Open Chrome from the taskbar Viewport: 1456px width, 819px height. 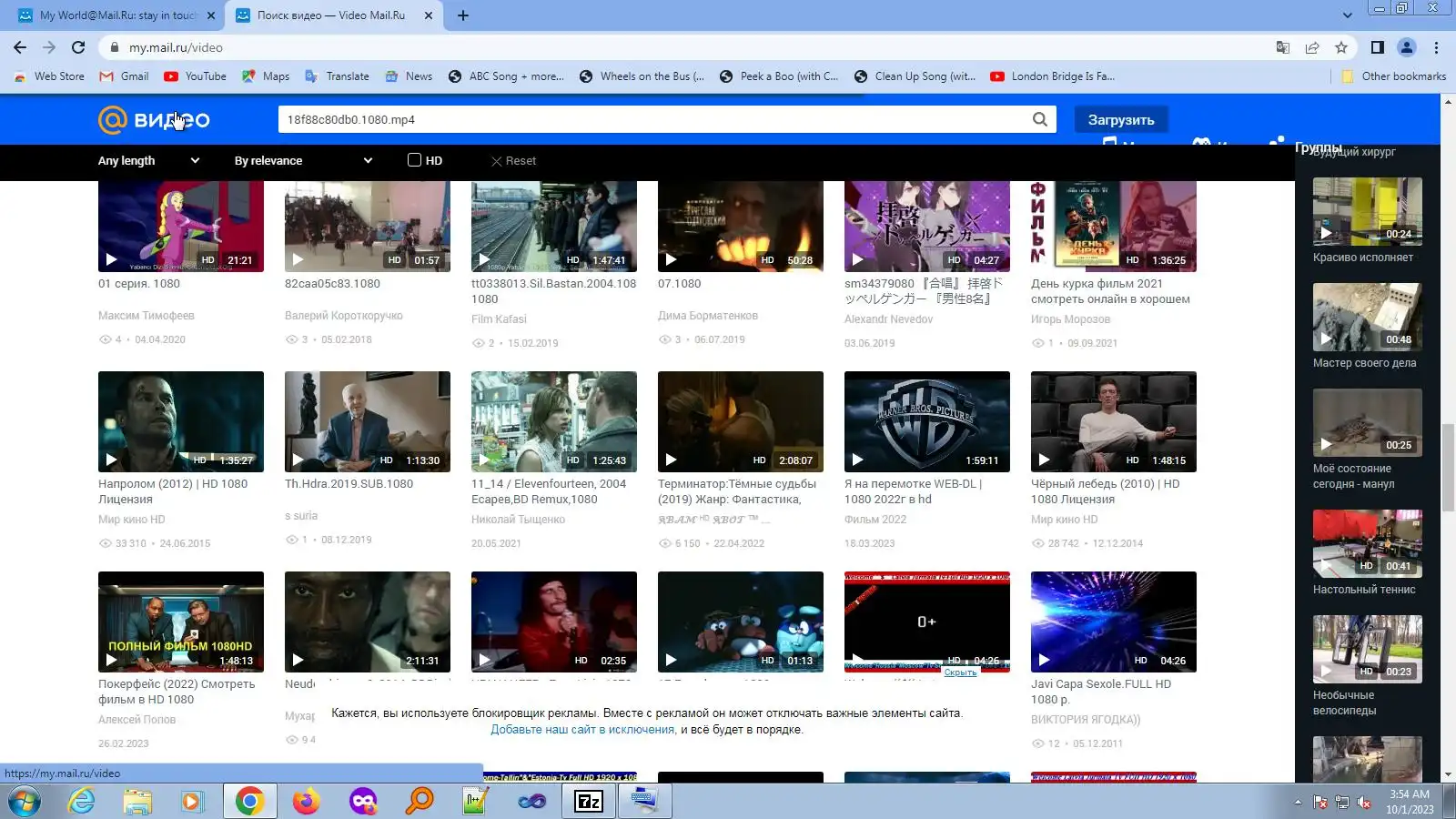(249, 802)
